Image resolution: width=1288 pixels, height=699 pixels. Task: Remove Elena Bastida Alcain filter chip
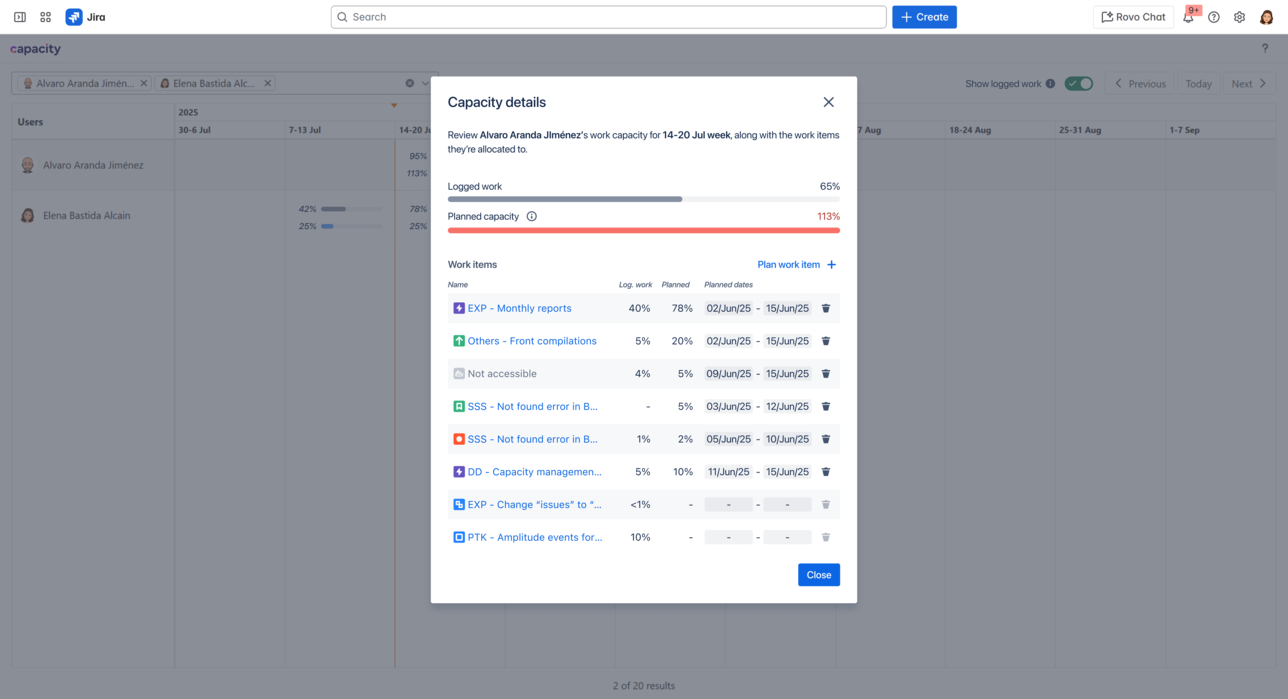pos(268,83)
